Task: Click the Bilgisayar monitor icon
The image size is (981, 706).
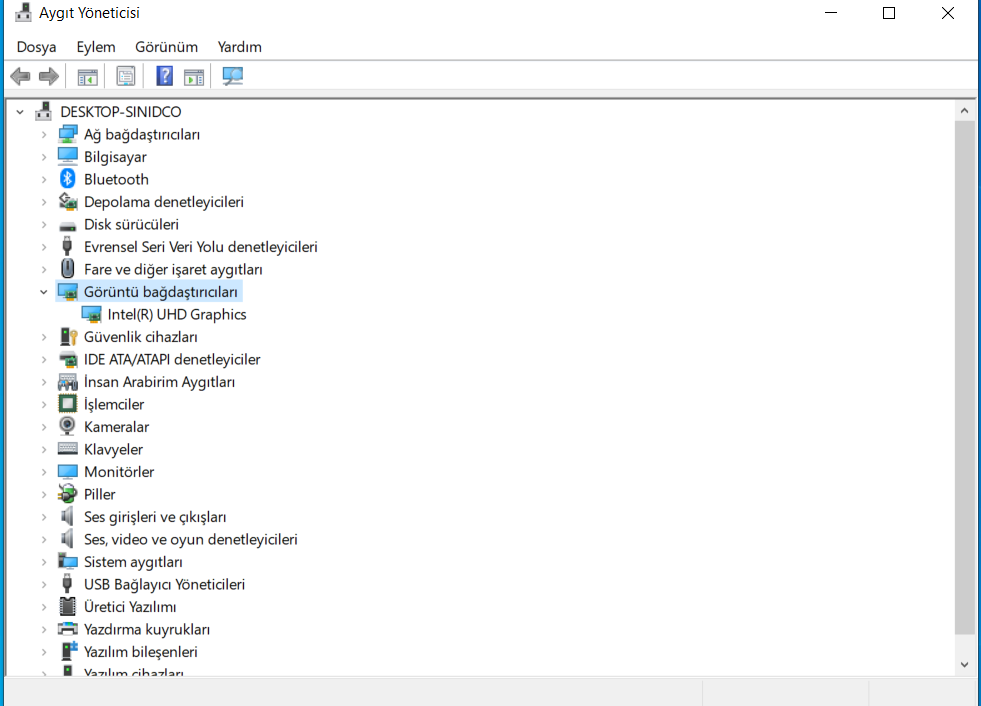Action: click(x=68, y=156)
